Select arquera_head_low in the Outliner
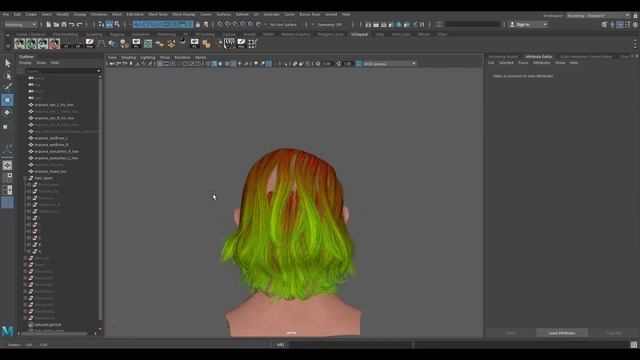Image resolution: width=640 pixels, height=360 pixels. pyautogui.click(x=51, y=171)
